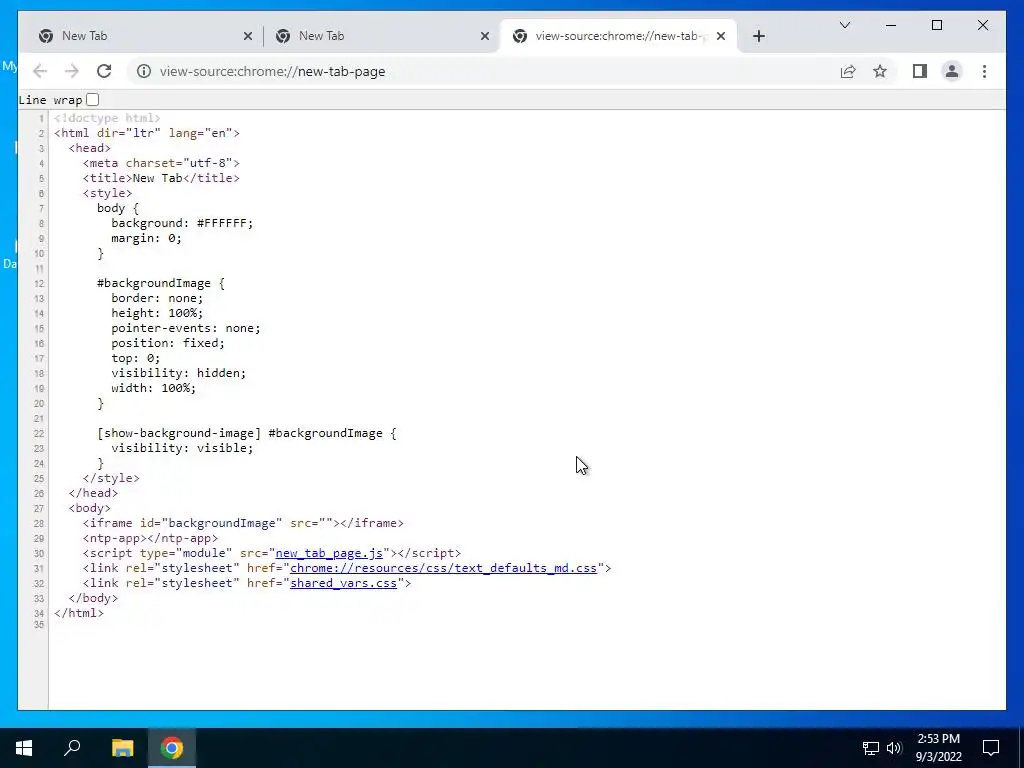Viewport: 1024px width, 768px height.
Task: Click the 'background: #FFFFFF;' line
Action: pos(182,223)
